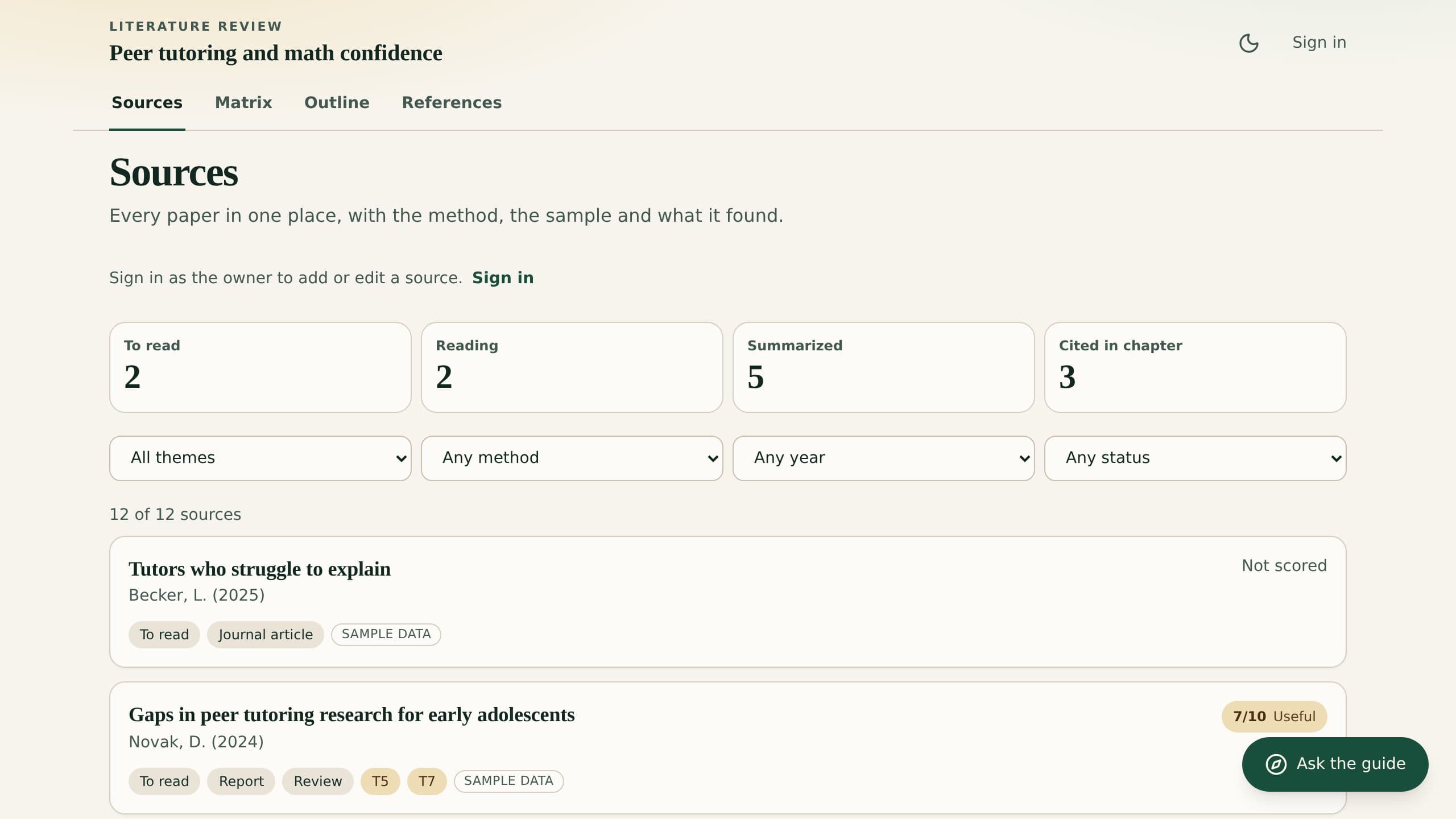
Task: Click the Report tag on Novak paper
Action: [241, 781]
